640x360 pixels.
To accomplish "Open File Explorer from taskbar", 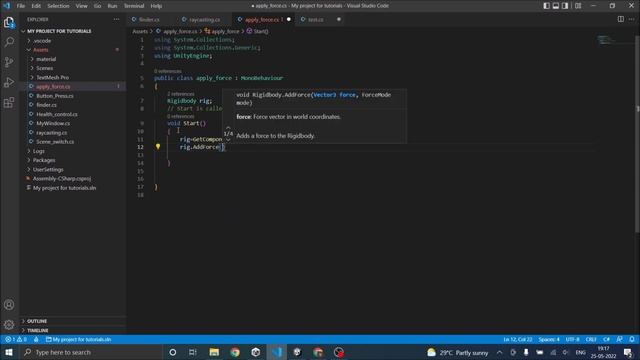I will (214, 352).
